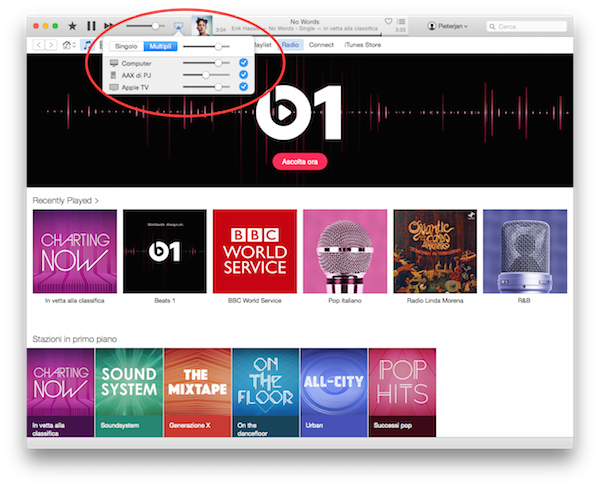Click the 'Pop italiano' caption

(x=345, y=301)
